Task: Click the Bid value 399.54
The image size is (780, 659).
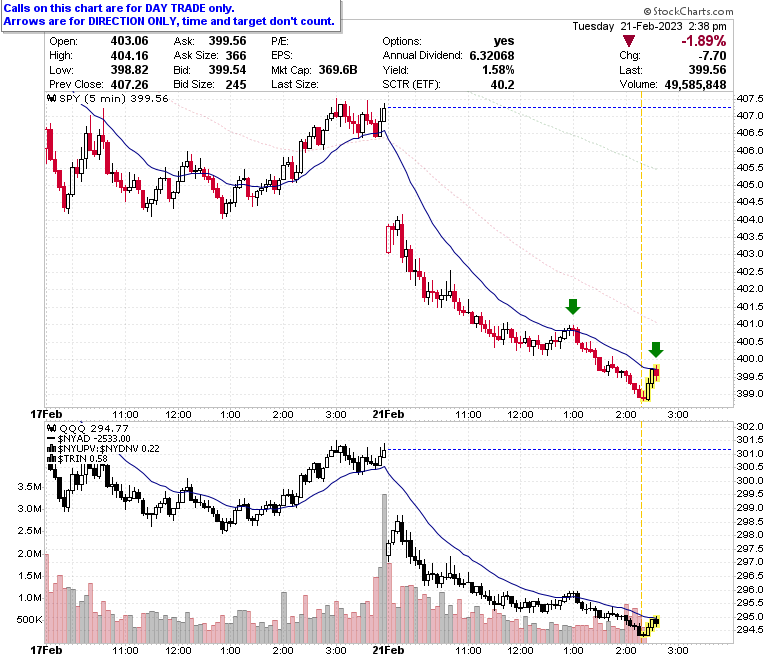Action: tap(227, 70)
